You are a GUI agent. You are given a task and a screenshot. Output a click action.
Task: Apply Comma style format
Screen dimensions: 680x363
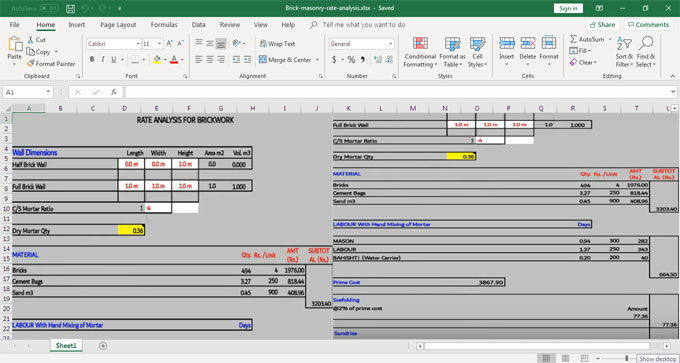click(x=363, y=59)
